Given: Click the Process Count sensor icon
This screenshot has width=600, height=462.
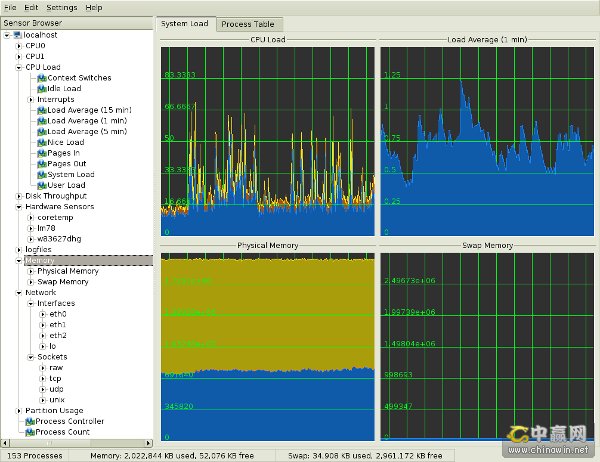Looking at the screenshot, I should point(30,432).
